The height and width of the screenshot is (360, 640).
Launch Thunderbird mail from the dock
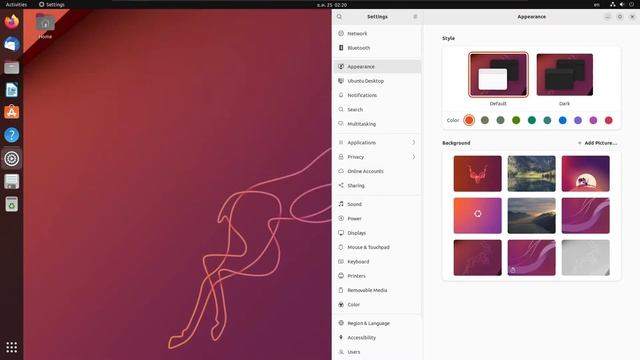tap(11, 44)
